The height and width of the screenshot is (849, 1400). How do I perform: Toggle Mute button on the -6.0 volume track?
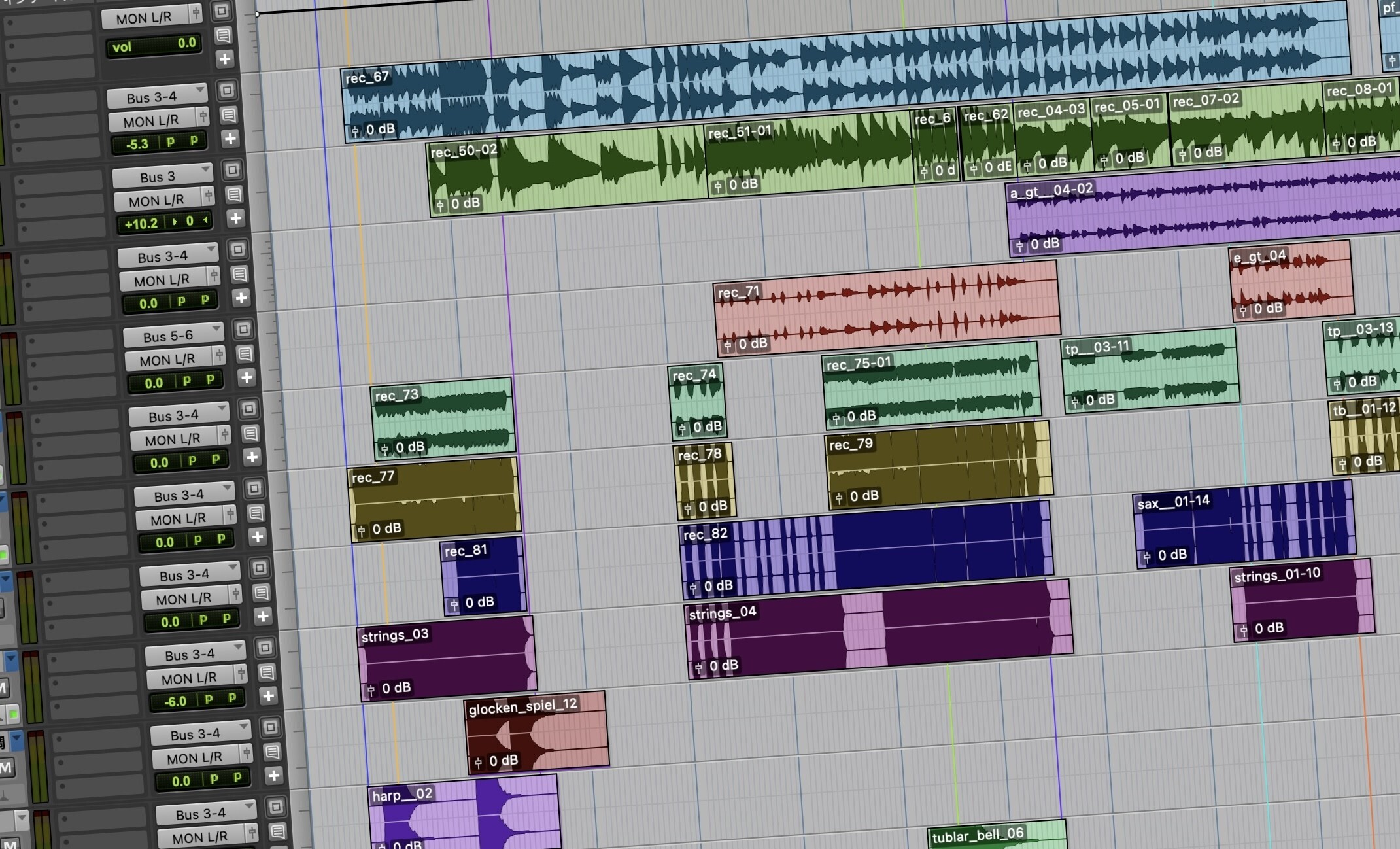point(3,688)
